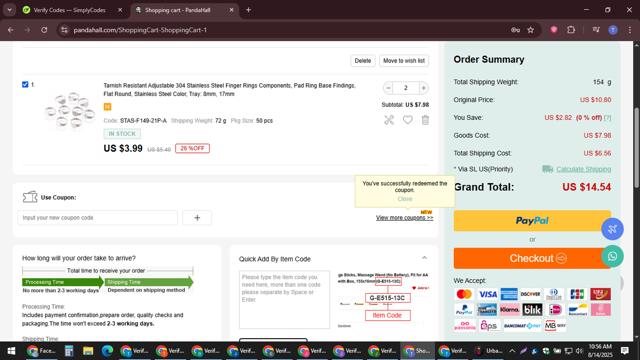Click the EPS payment logo
The height and width of the screenshot is (360, 640).
coord(488,325)
